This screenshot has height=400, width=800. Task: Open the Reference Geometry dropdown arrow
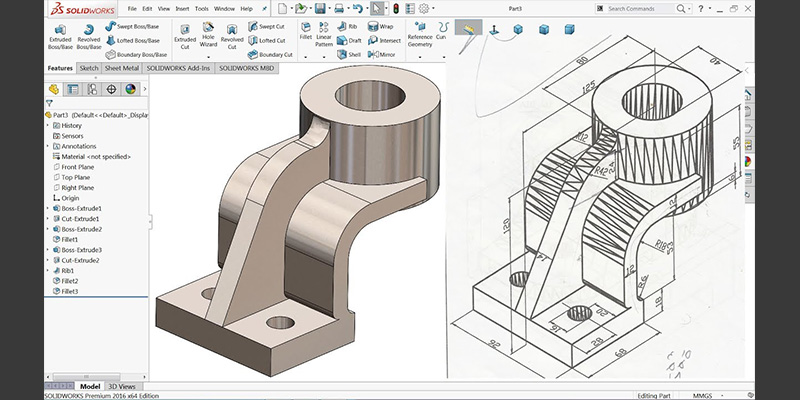click(x=420, y=57)
